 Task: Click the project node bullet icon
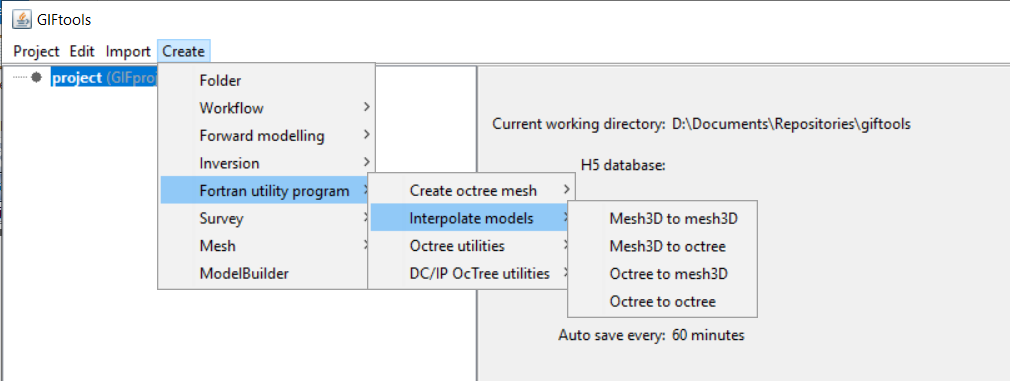click(x=36, y=77)
